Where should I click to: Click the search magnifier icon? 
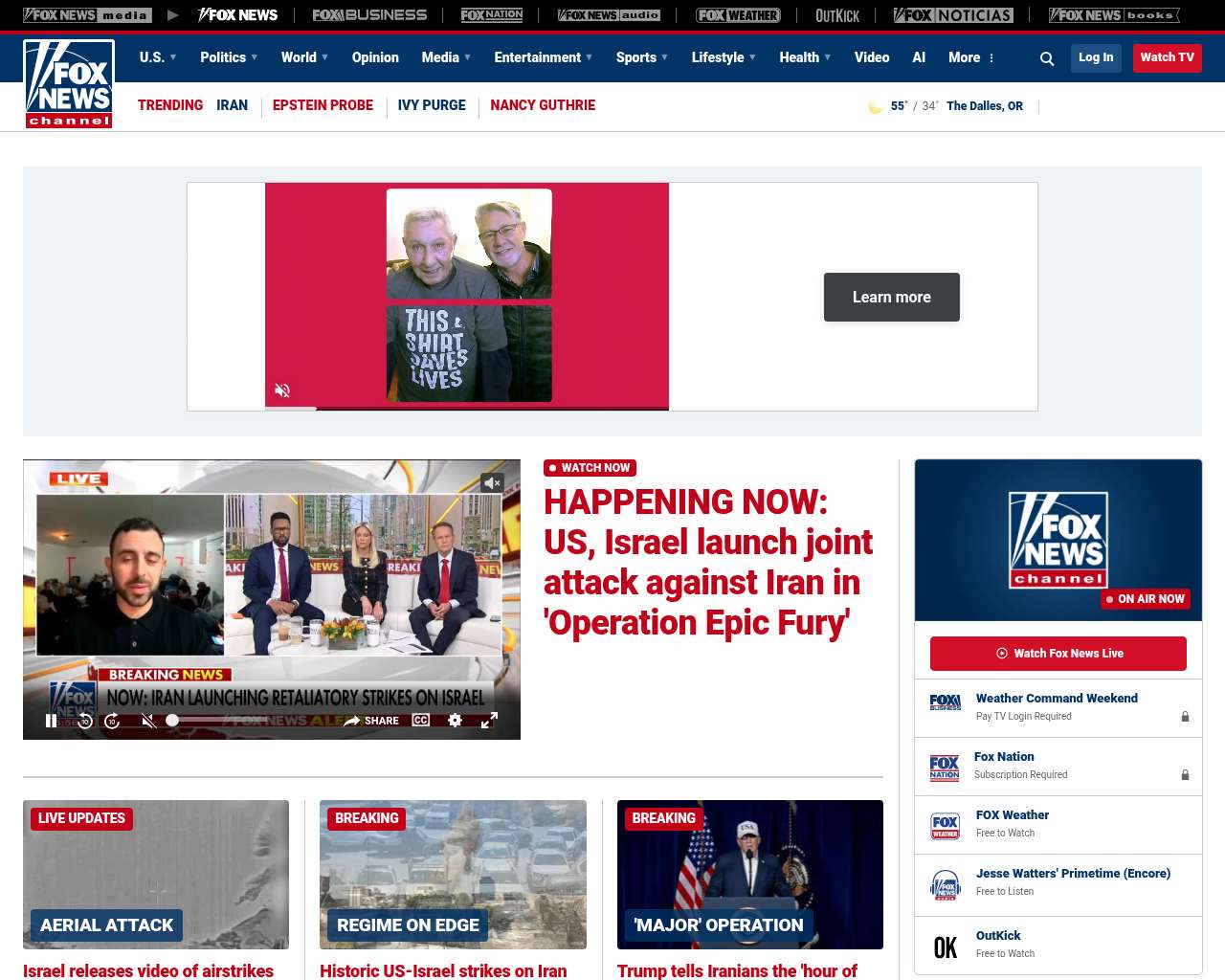coord(1047,58)
